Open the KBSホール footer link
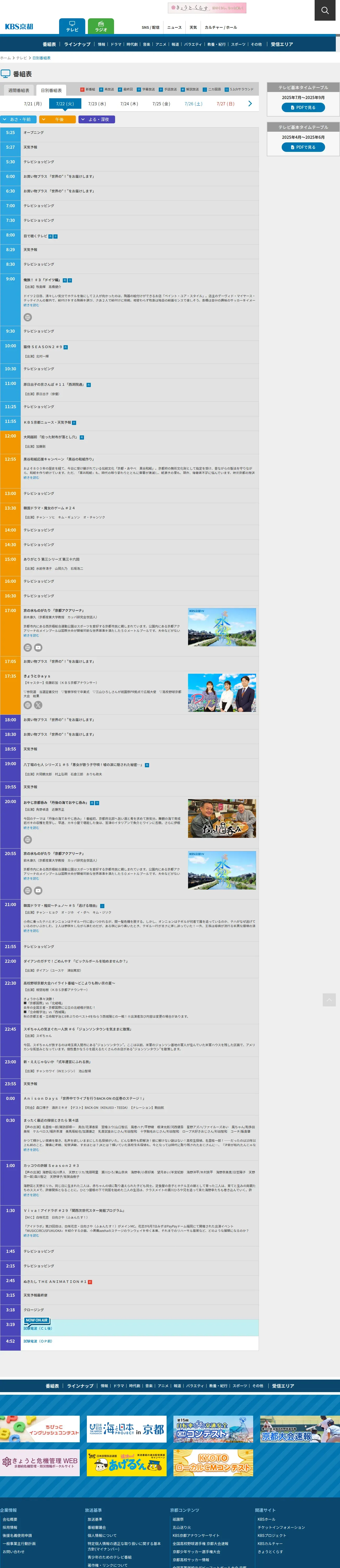The width and height of the screenshot is (340, 1568). coord(266,1519)
